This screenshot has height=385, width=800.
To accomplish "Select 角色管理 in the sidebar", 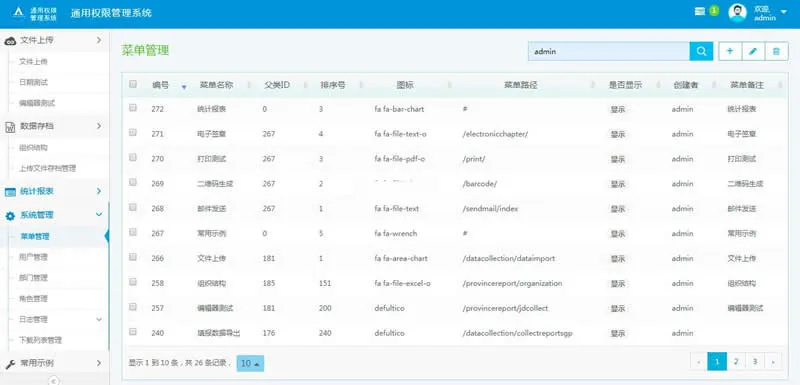I will click(x=34, y=299).
